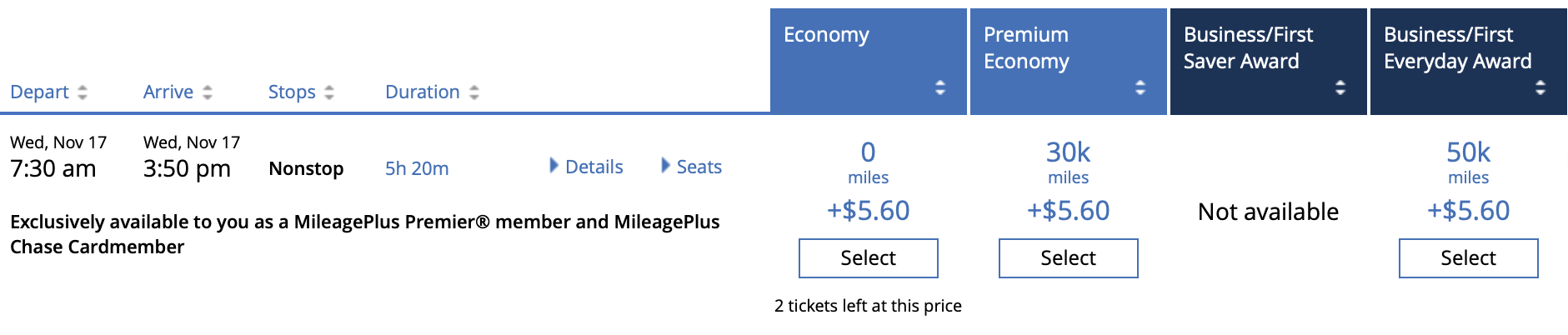Select the Premium Economy 30k fare
Screen dimensions: 1568x335
[1068, 258]
